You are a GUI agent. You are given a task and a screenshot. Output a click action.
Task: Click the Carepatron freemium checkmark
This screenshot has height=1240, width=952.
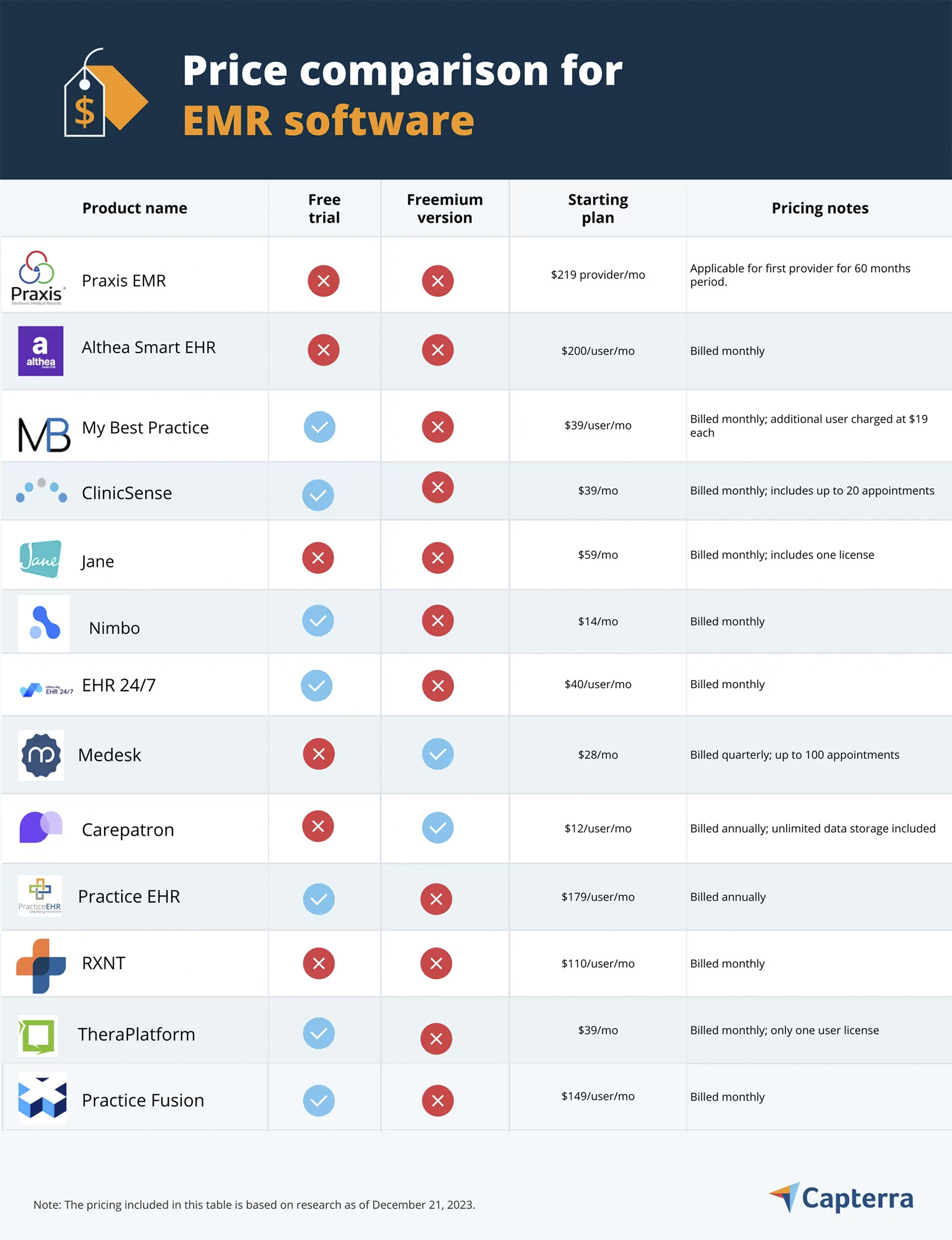pyautogui.click(x=438, y=827)
